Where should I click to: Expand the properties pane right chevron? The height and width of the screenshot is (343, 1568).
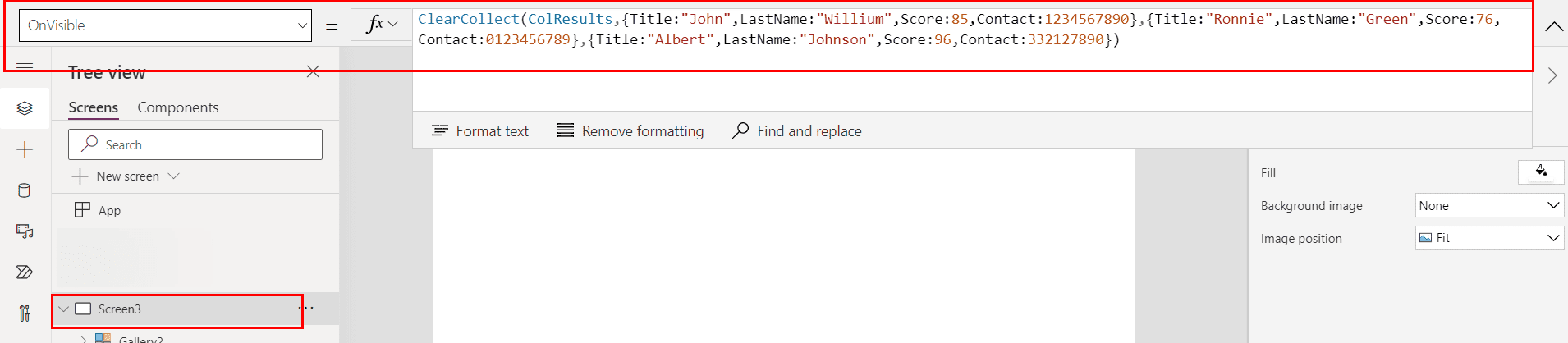1552,75
